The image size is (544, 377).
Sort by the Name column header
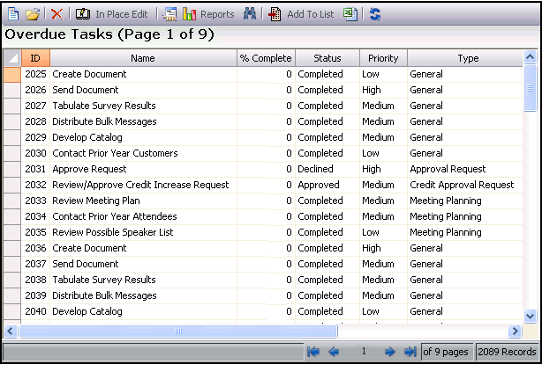pyautogui.click(x=143, y=58)
